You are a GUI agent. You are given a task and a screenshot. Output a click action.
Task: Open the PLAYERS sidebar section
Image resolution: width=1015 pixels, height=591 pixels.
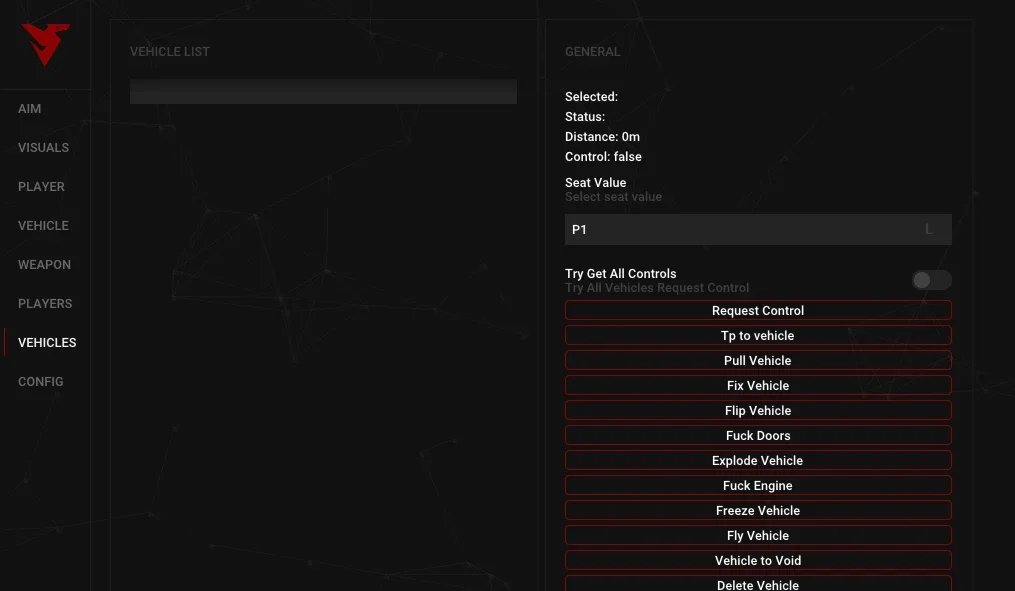click(x=45, y=303)
